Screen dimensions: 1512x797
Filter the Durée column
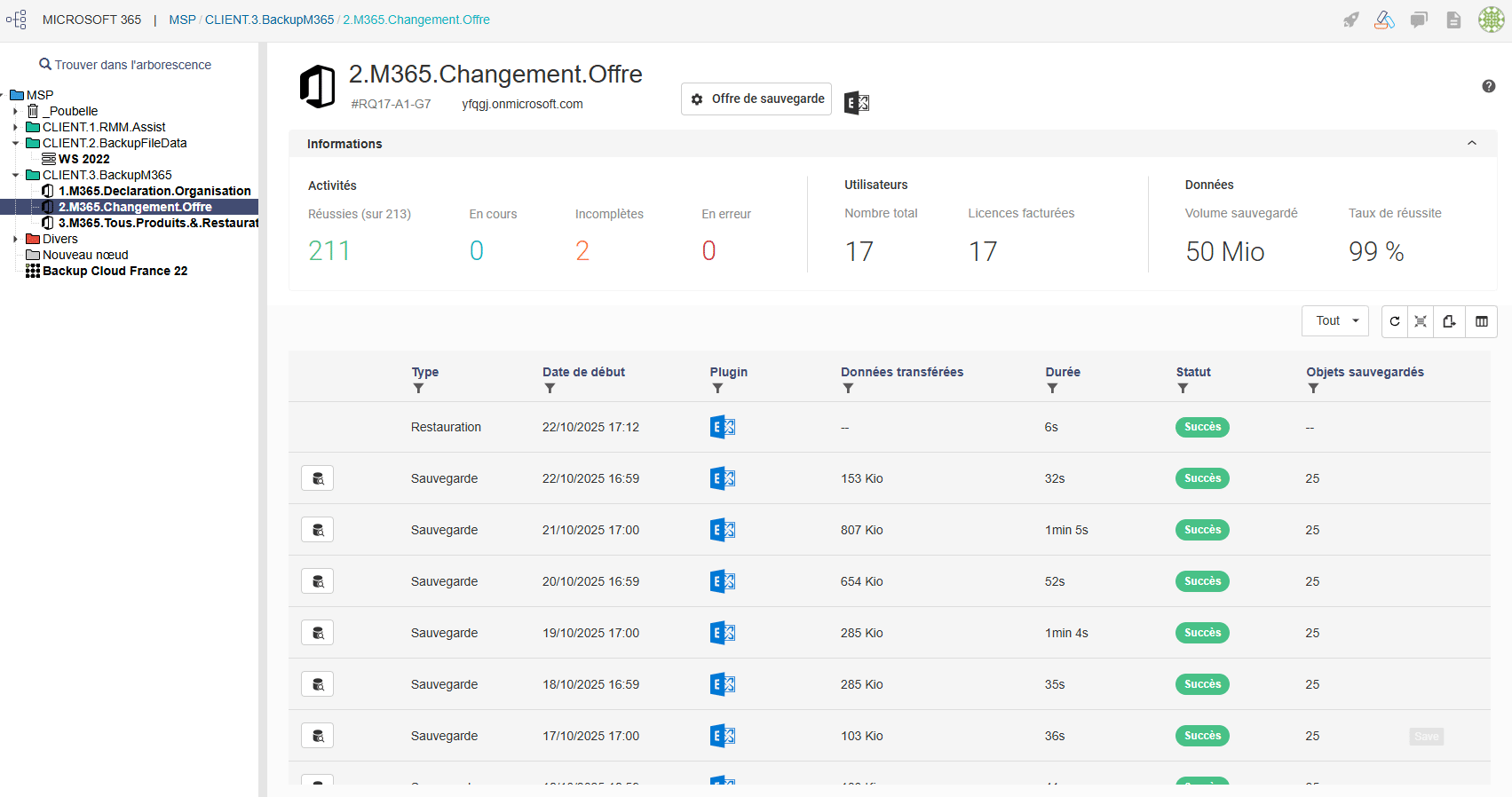point(1052,389)
